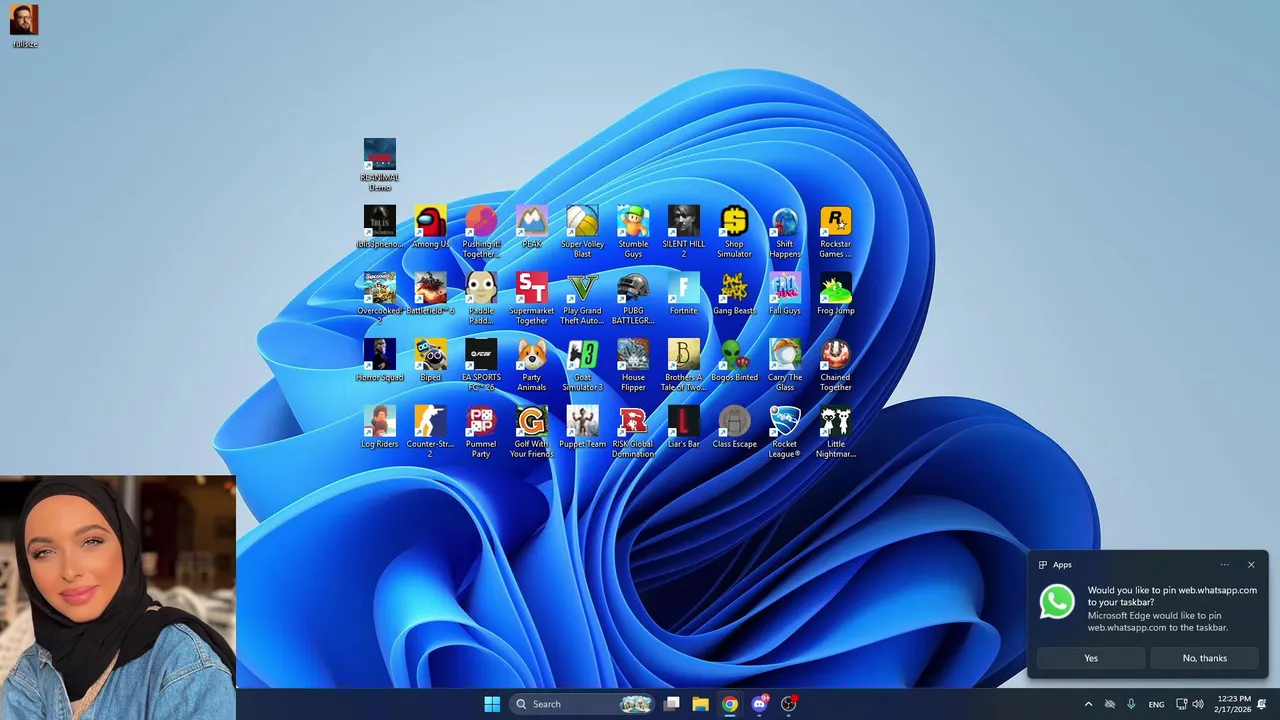The image size is (1280, 720).
Task: Open the Pushing It! Together shortcut
Action: tap(481, 232)
